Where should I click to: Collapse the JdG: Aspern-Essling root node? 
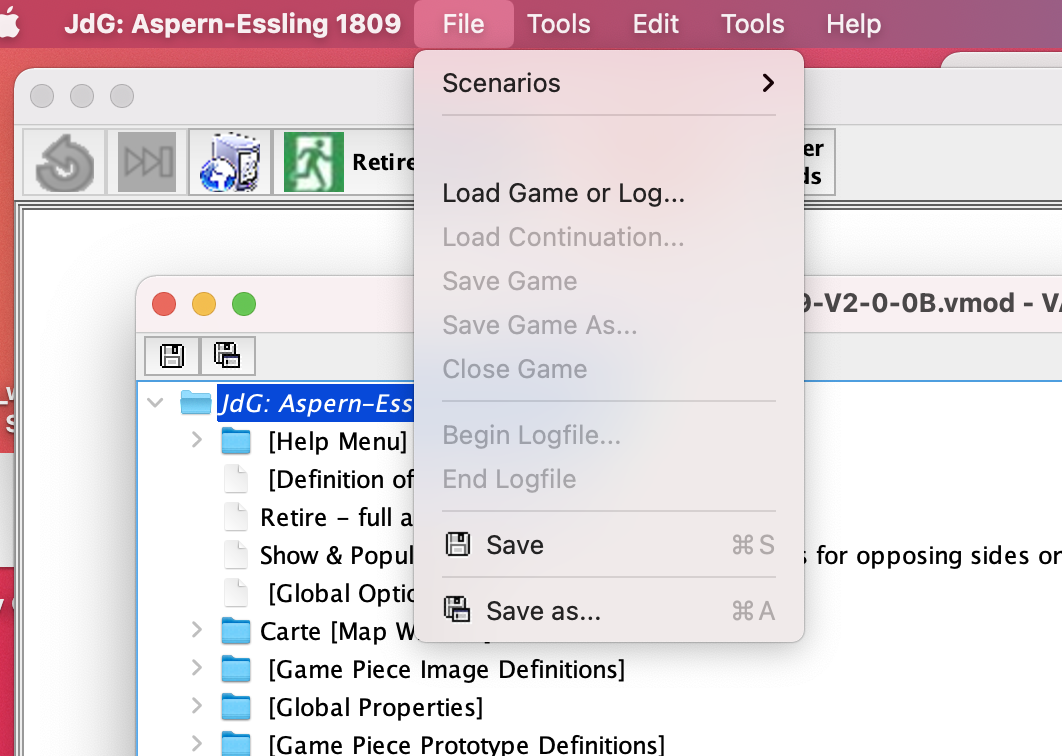pos(155,402)
